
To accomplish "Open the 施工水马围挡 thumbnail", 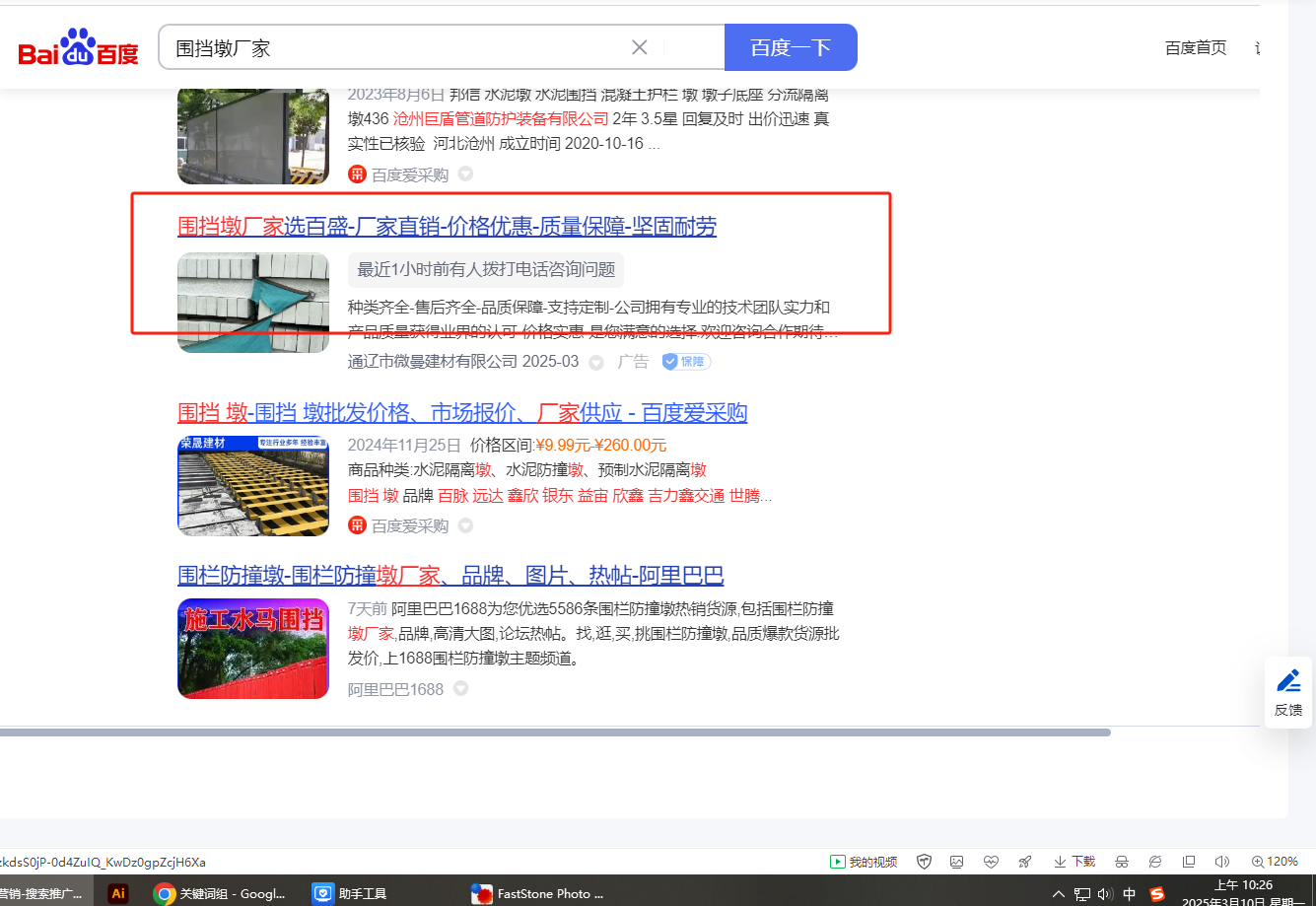I will [253, 649].
